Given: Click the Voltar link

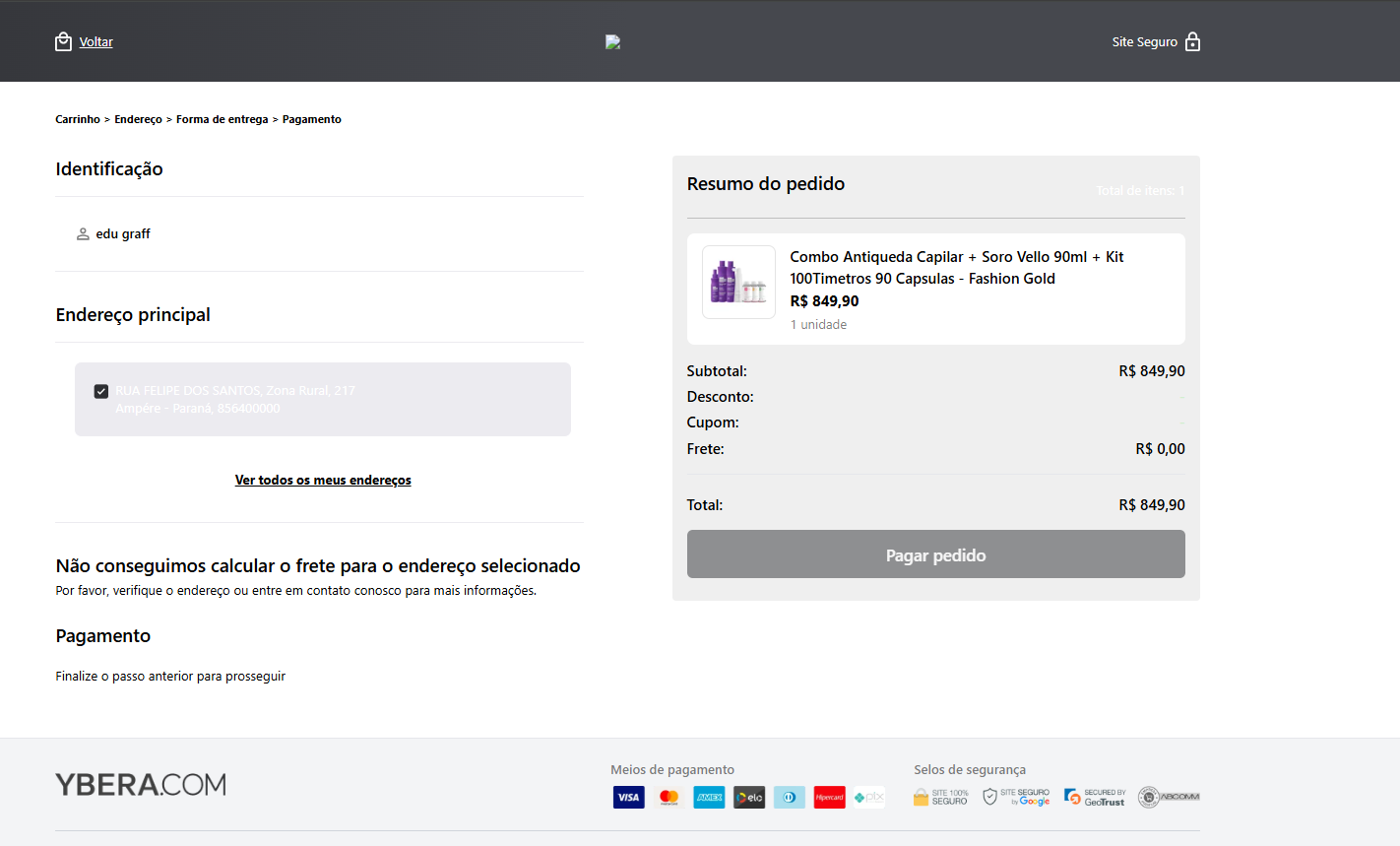Looking at the screenshot, I should coord(96,42).
